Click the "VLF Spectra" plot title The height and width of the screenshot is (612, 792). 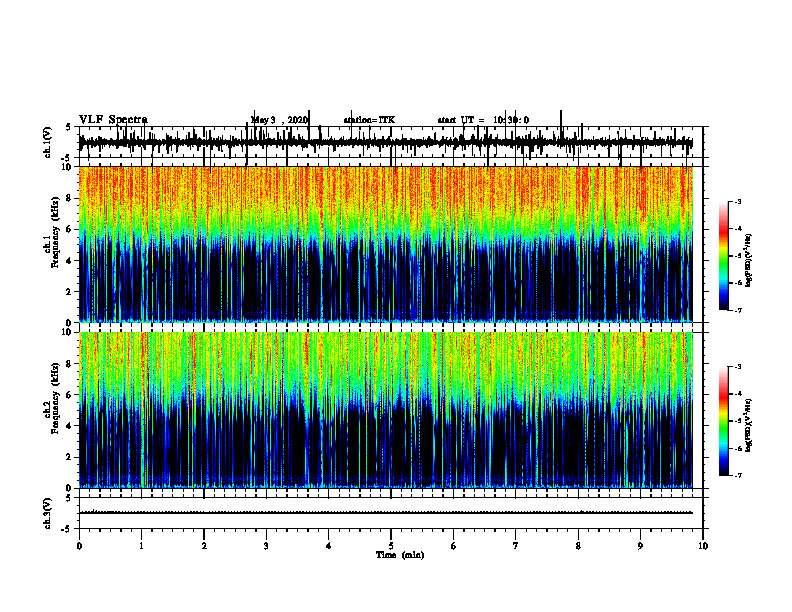coord(113,120)
